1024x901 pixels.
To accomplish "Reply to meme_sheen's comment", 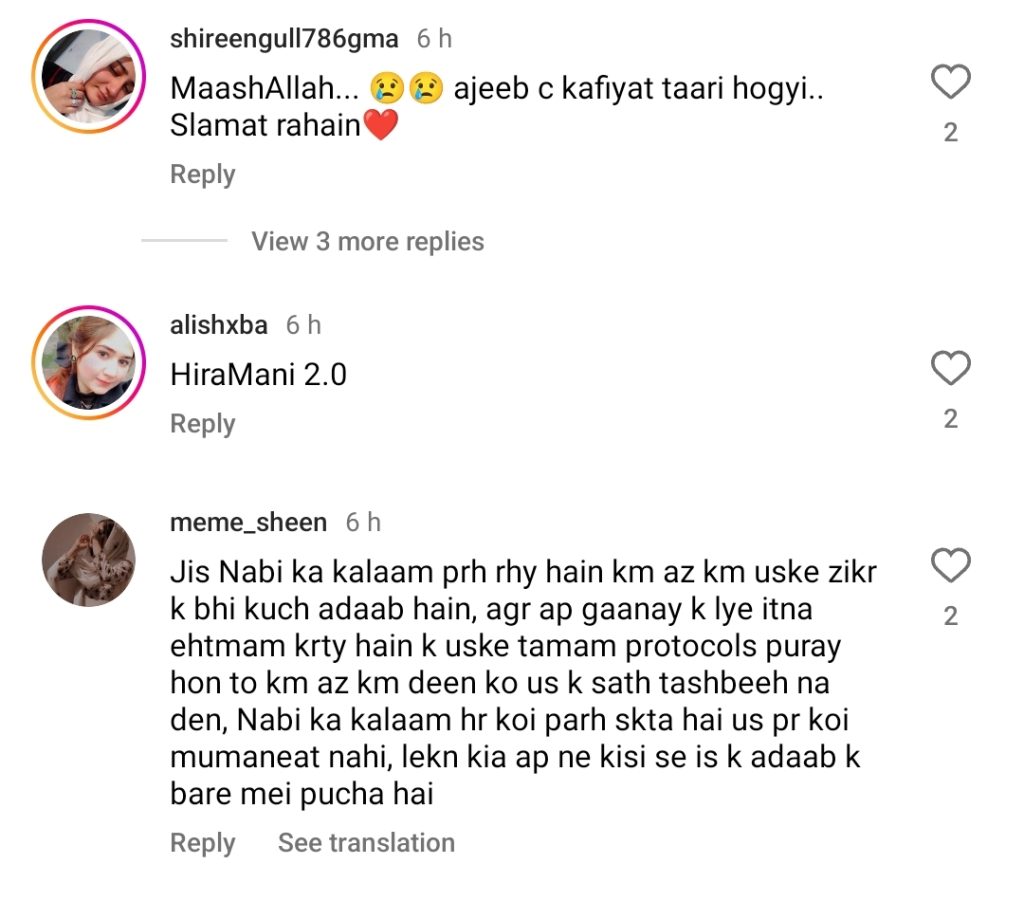I will pos(202,843).
